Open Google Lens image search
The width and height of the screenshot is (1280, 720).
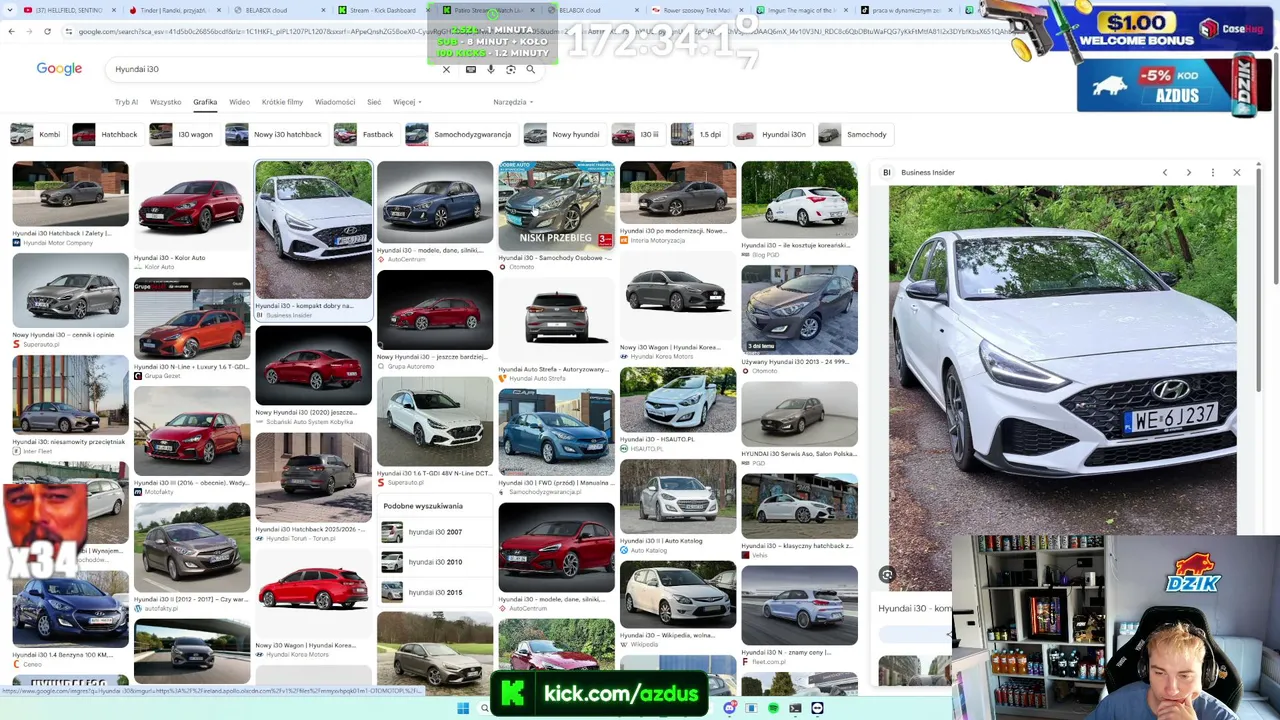pos(511,69)
